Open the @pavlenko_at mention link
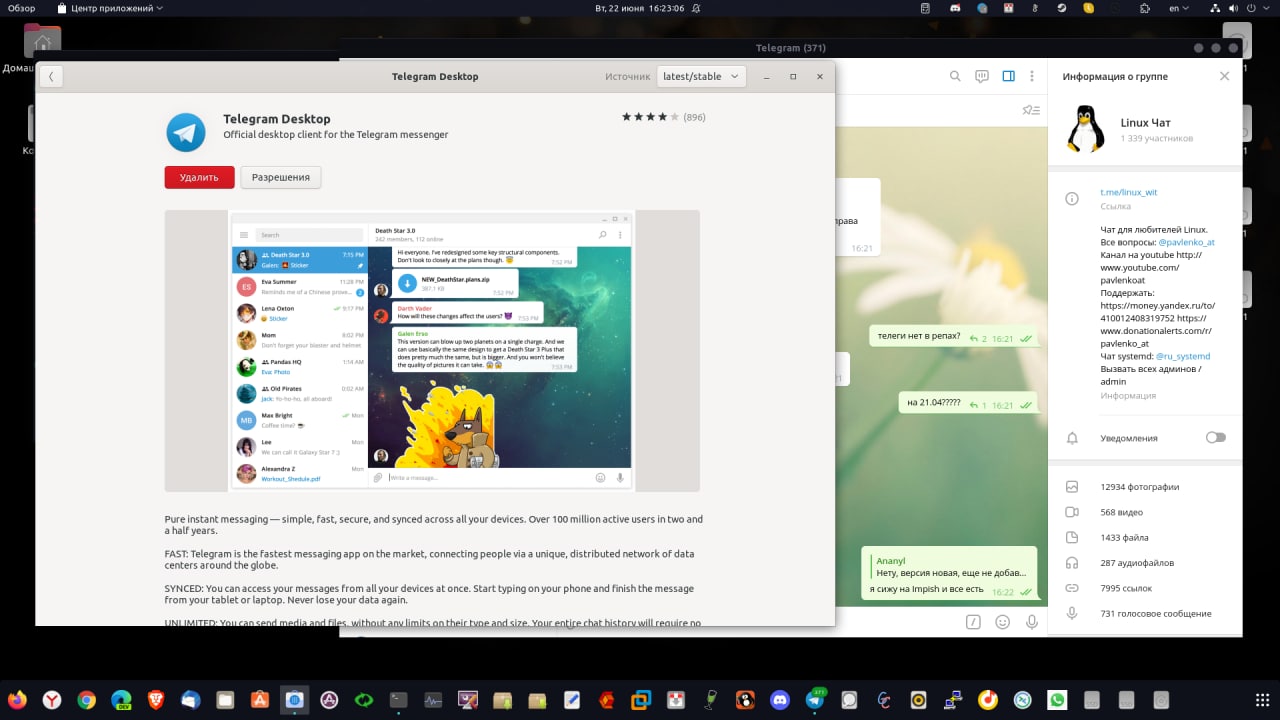The image size is (1280, 720). tap(1186, 242)
